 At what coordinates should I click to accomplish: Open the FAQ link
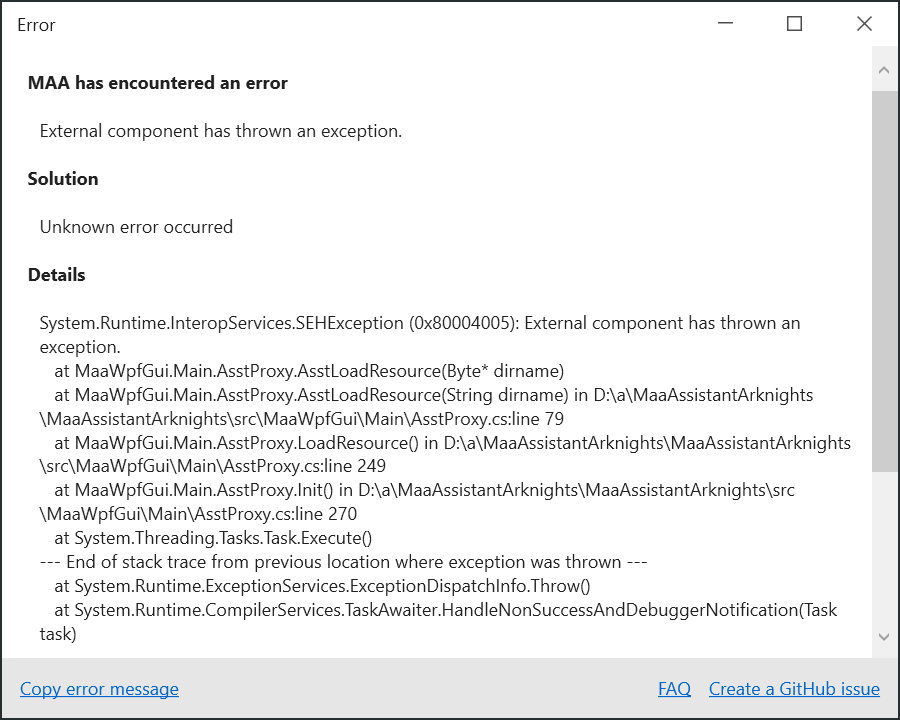point(674,688)
